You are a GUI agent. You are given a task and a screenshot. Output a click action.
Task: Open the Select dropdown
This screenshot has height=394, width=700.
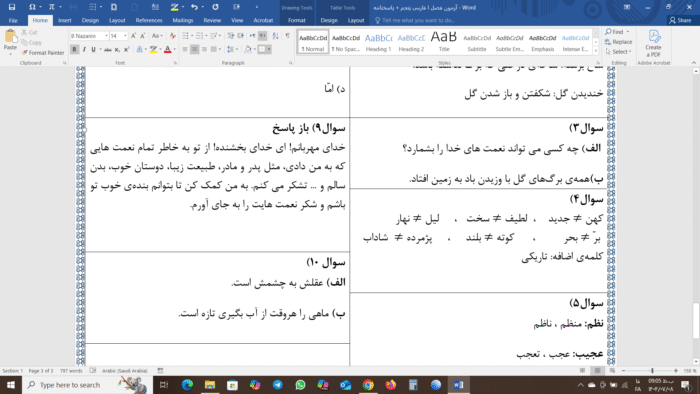tap(618, 52)
